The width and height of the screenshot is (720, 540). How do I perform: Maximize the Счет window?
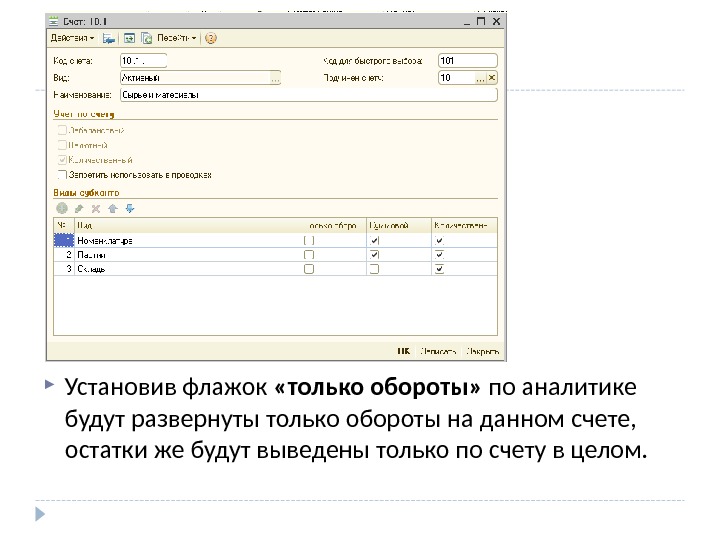click(x=481, y=21)
